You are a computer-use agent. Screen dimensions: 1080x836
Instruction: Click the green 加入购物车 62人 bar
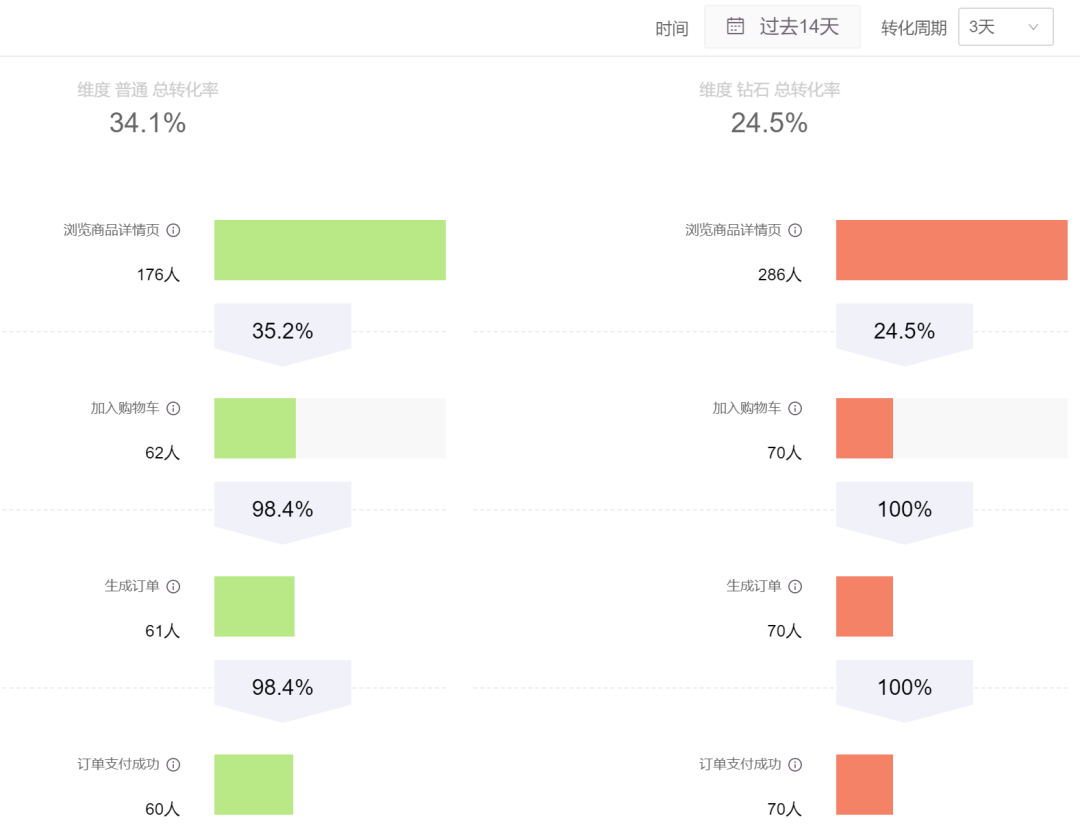255,428
